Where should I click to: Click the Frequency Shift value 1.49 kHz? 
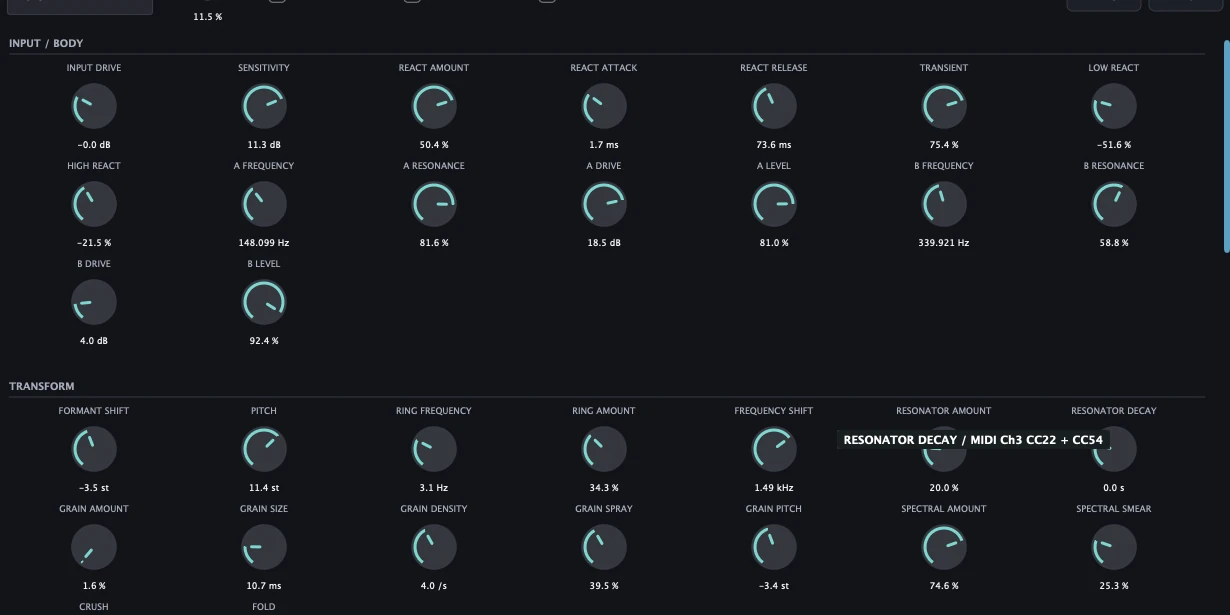coord(774,488)
